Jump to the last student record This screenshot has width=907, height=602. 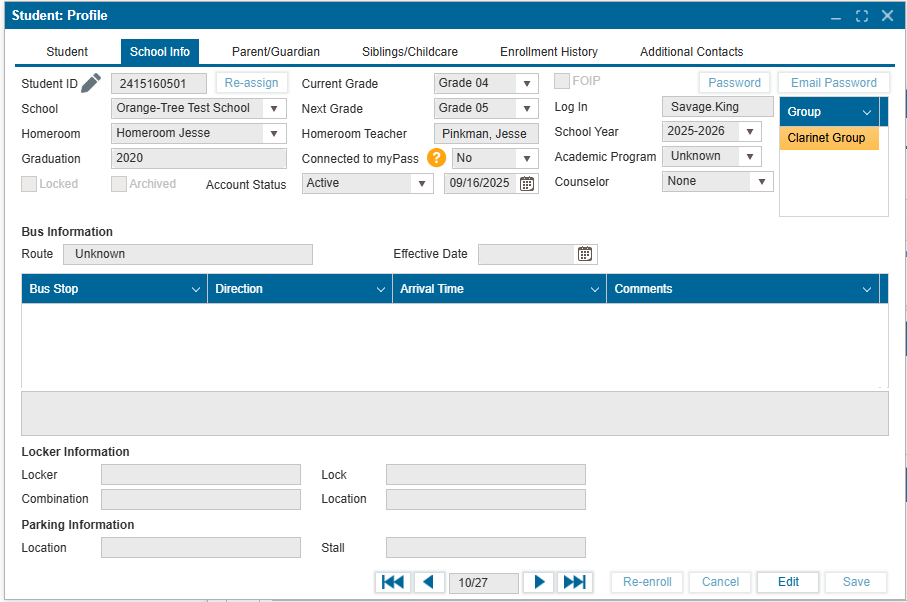[x=574, y=582]
